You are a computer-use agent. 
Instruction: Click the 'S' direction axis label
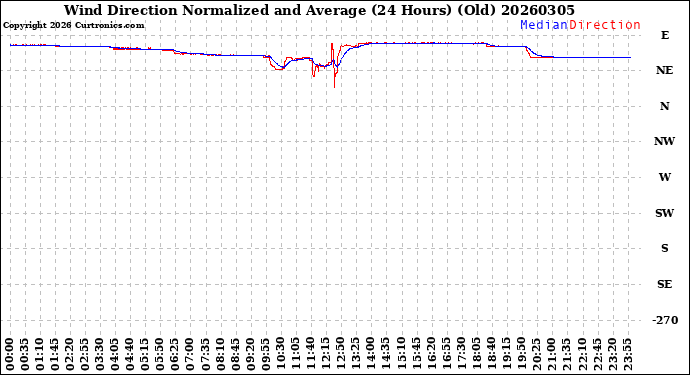pos(664,248)
